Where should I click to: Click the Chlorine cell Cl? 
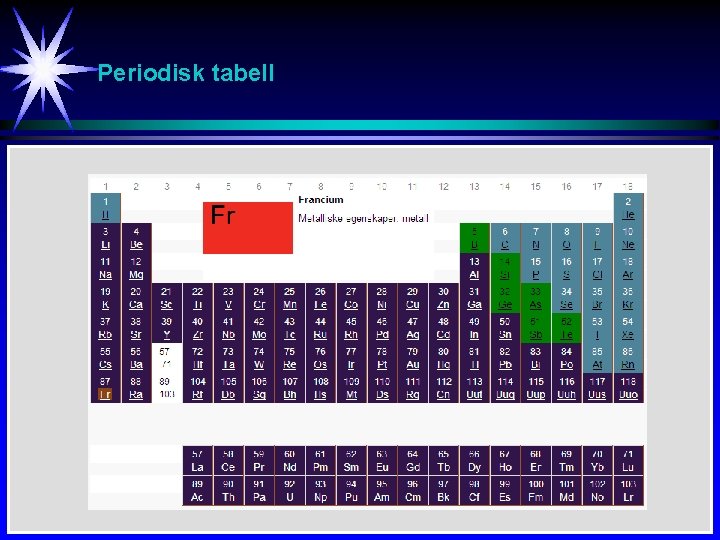597,268
